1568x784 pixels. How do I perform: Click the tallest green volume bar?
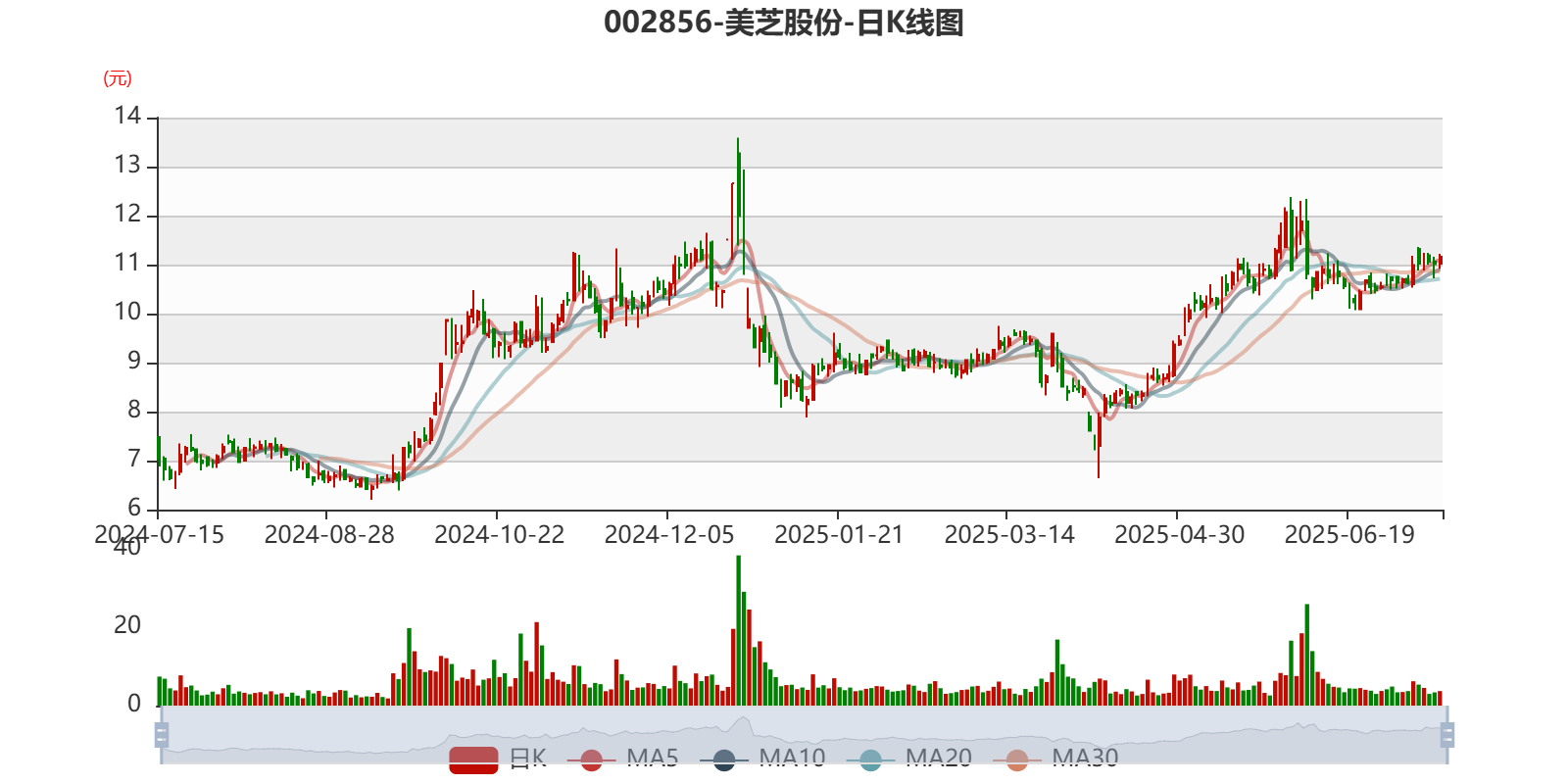coord(739,630)
